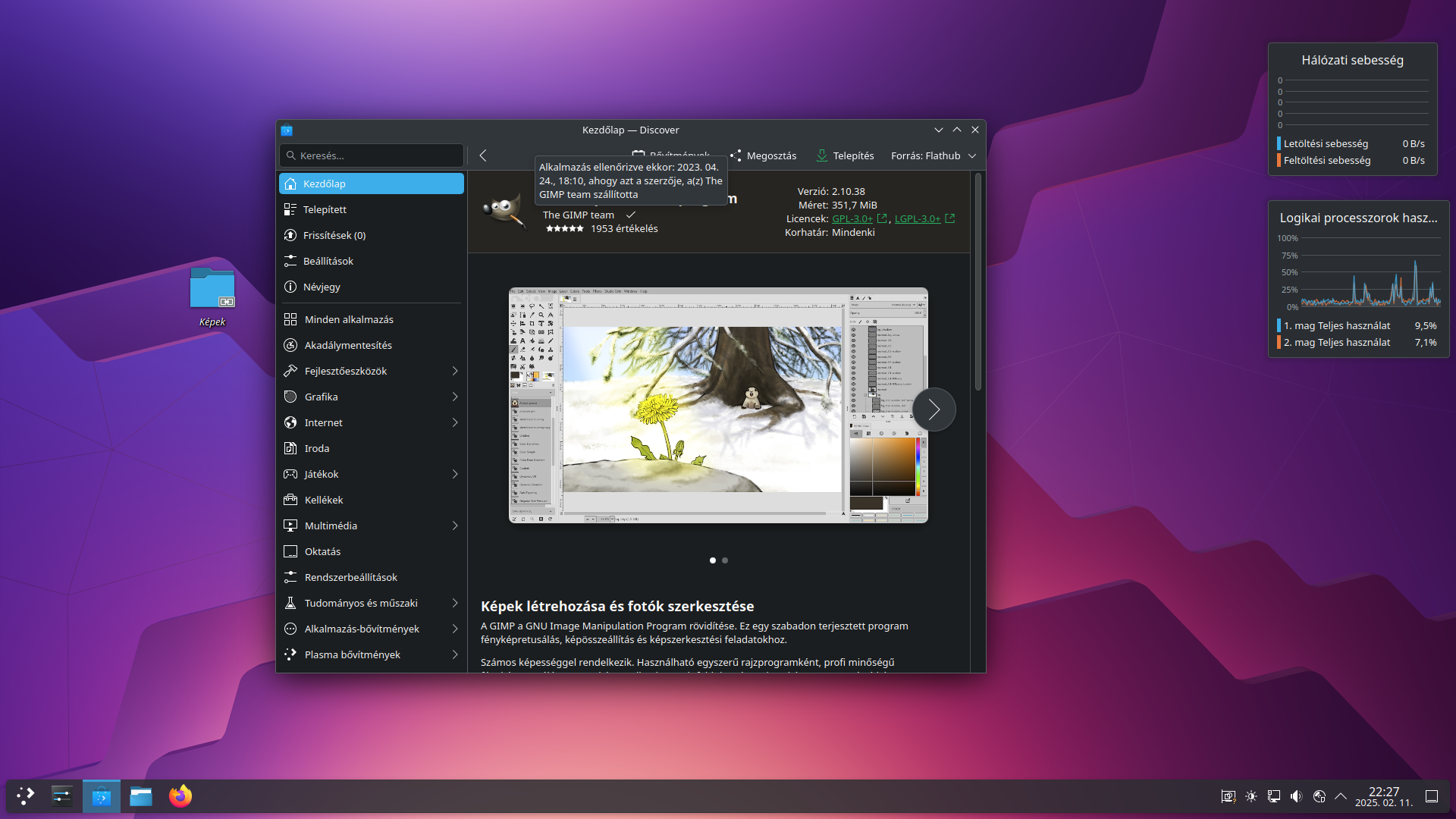Click the 1. mag Teljes használat row
The width and height of the screenshot is (1456, 819).
click(x=1357, y=326)
